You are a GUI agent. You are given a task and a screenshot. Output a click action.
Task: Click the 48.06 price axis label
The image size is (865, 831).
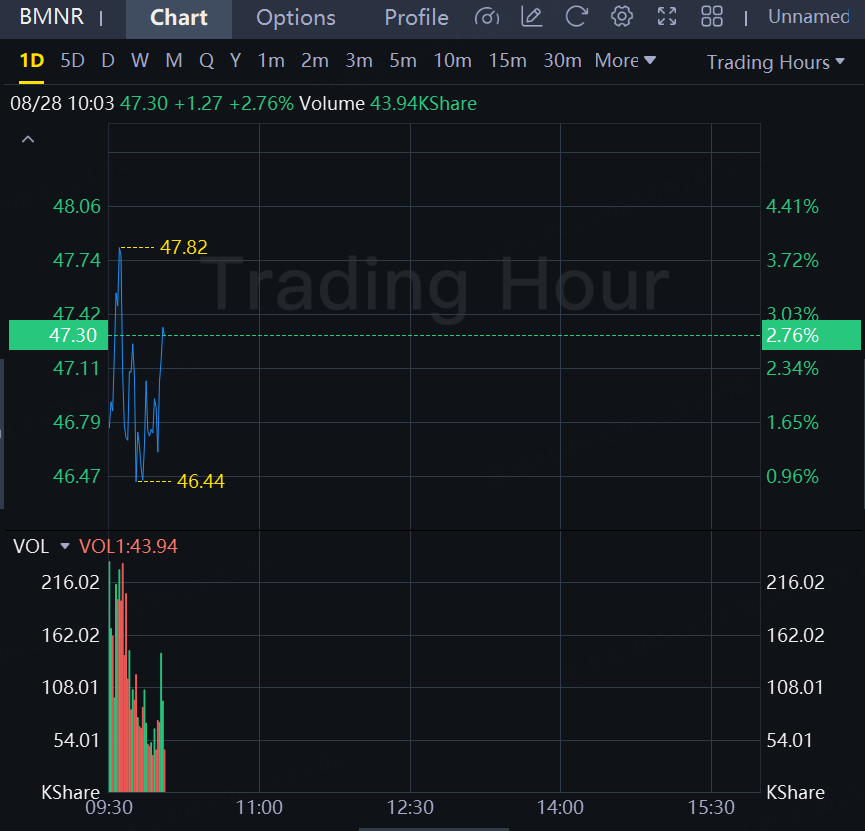point(77,206)
